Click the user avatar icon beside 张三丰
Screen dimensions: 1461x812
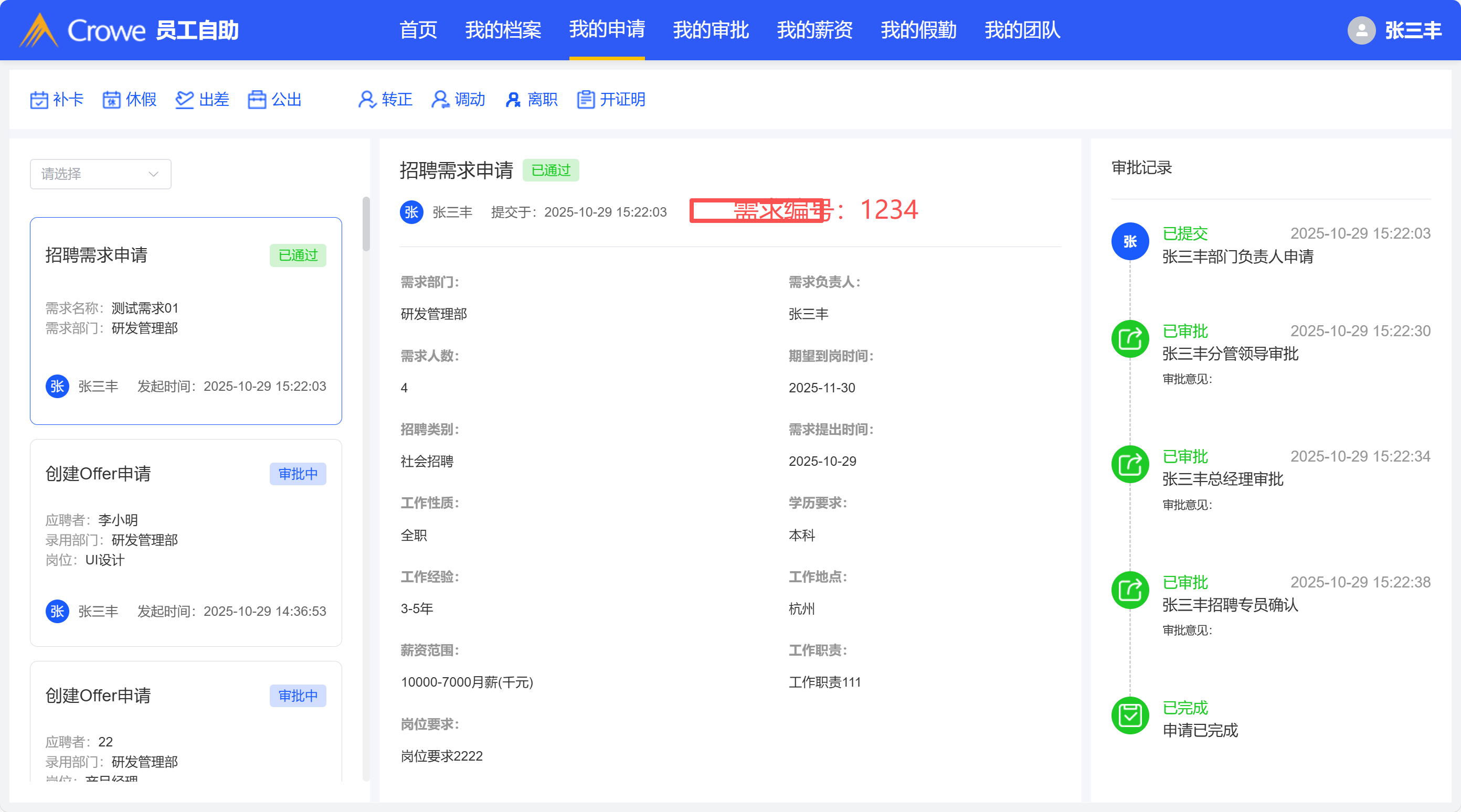coord(1361,30)
